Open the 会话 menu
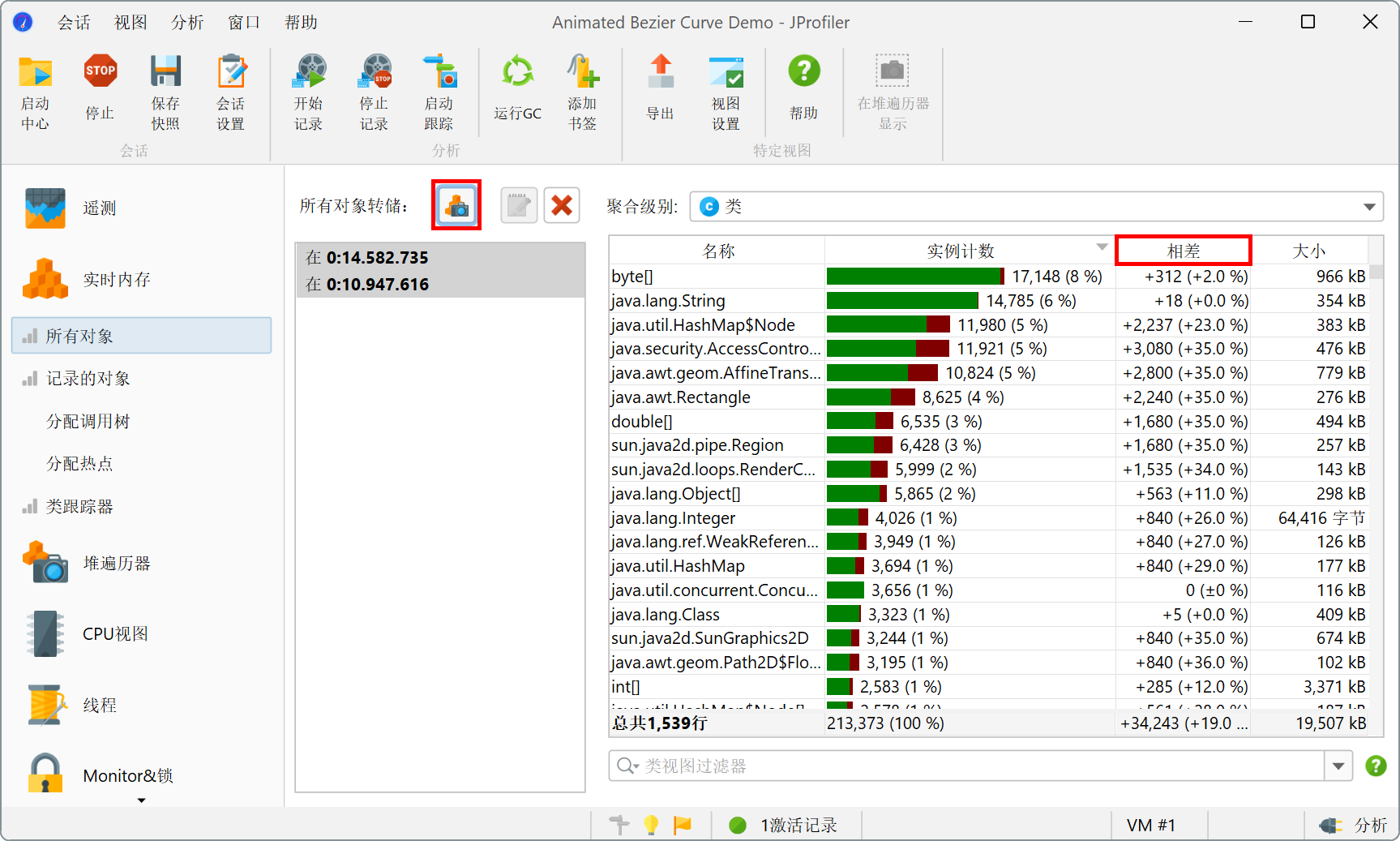 [x=74, y=23]
